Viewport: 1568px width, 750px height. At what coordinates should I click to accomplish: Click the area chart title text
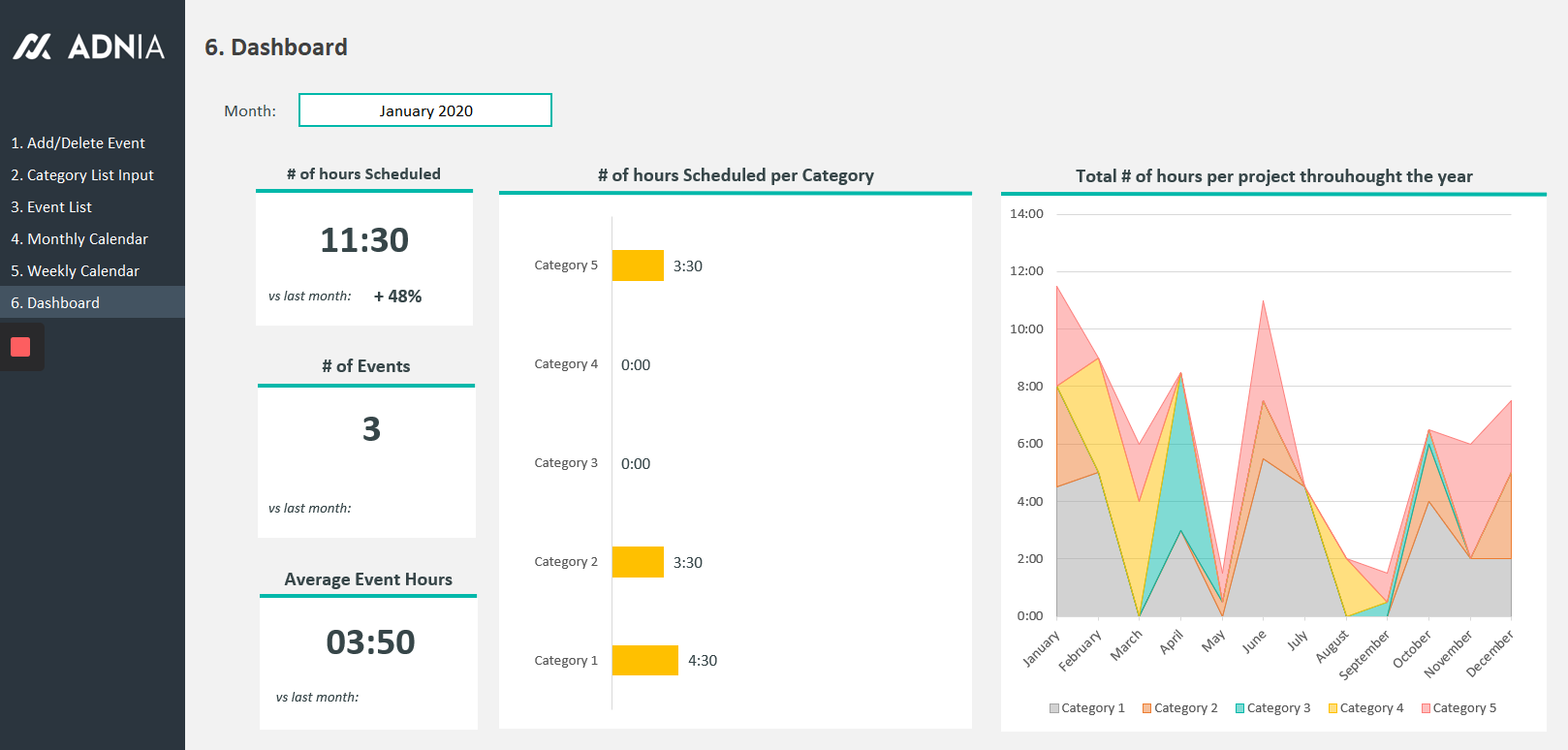1273,176
